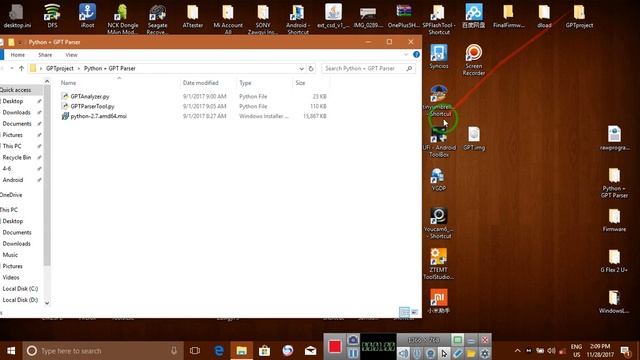Open the Share ribbon tab
This screenshot has height=360, width=640.
point(45,55)
